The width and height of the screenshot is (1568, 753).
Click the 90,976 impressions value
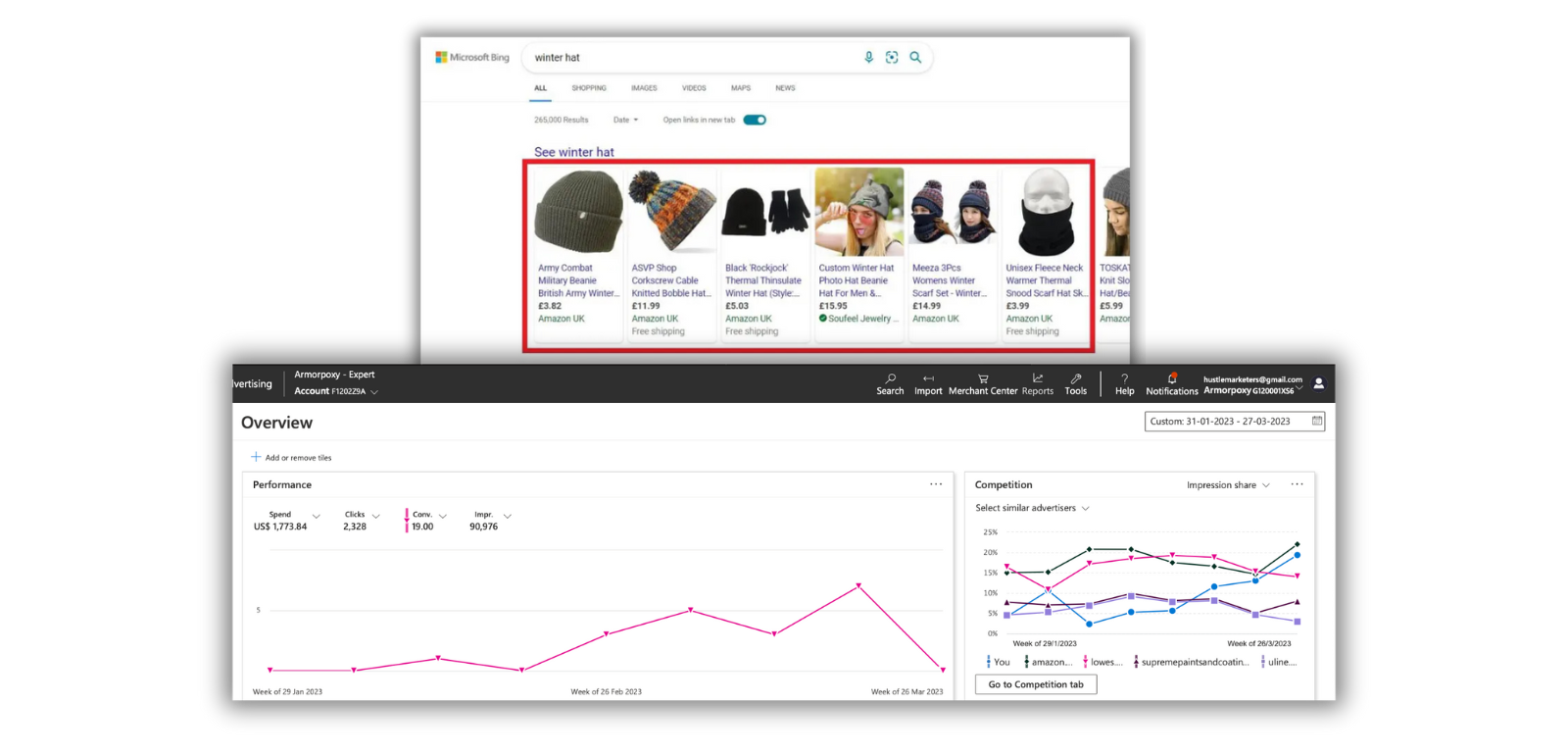[x=483, y=527]
